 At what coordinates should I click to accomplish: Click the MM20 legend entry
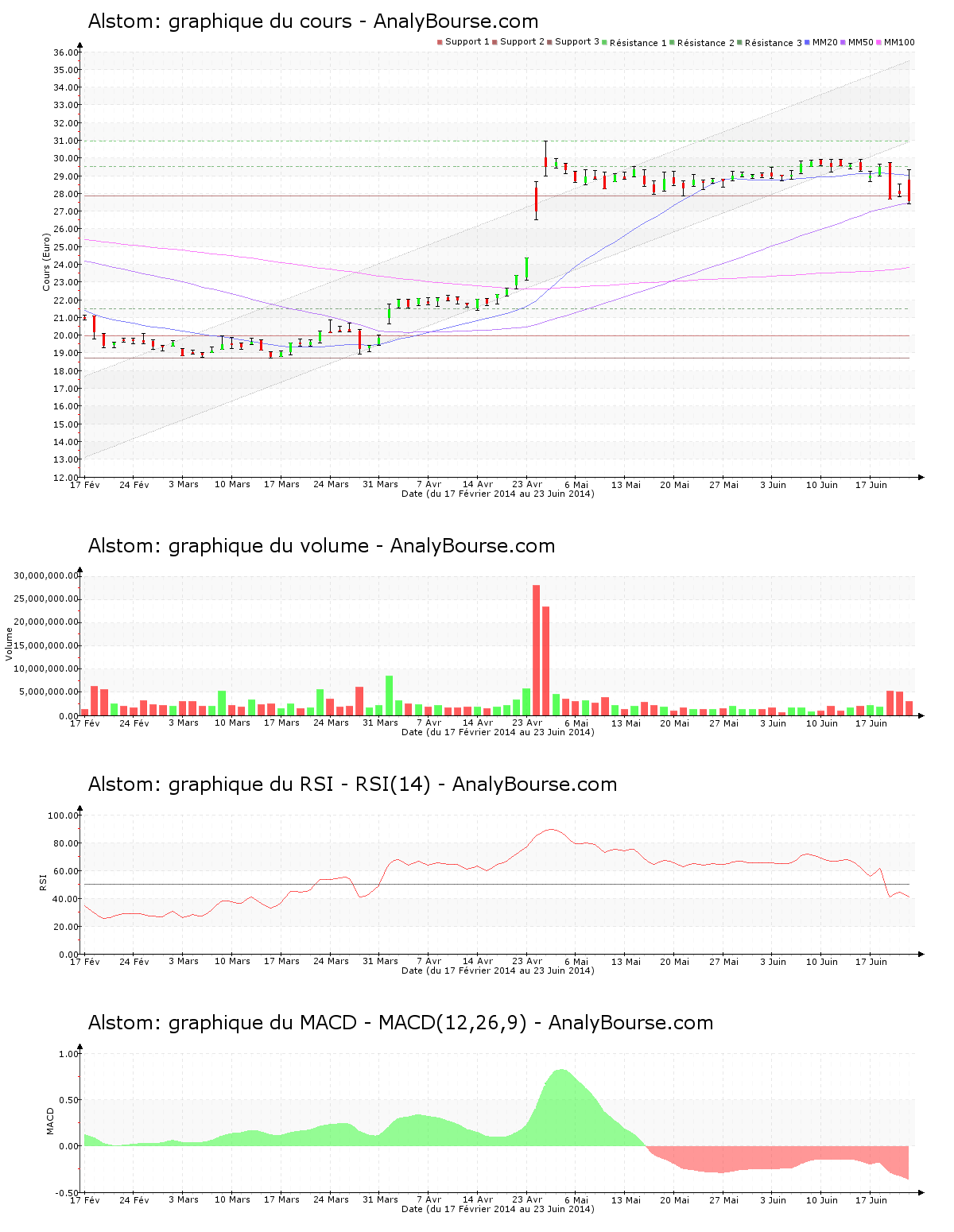click(821, 42)
